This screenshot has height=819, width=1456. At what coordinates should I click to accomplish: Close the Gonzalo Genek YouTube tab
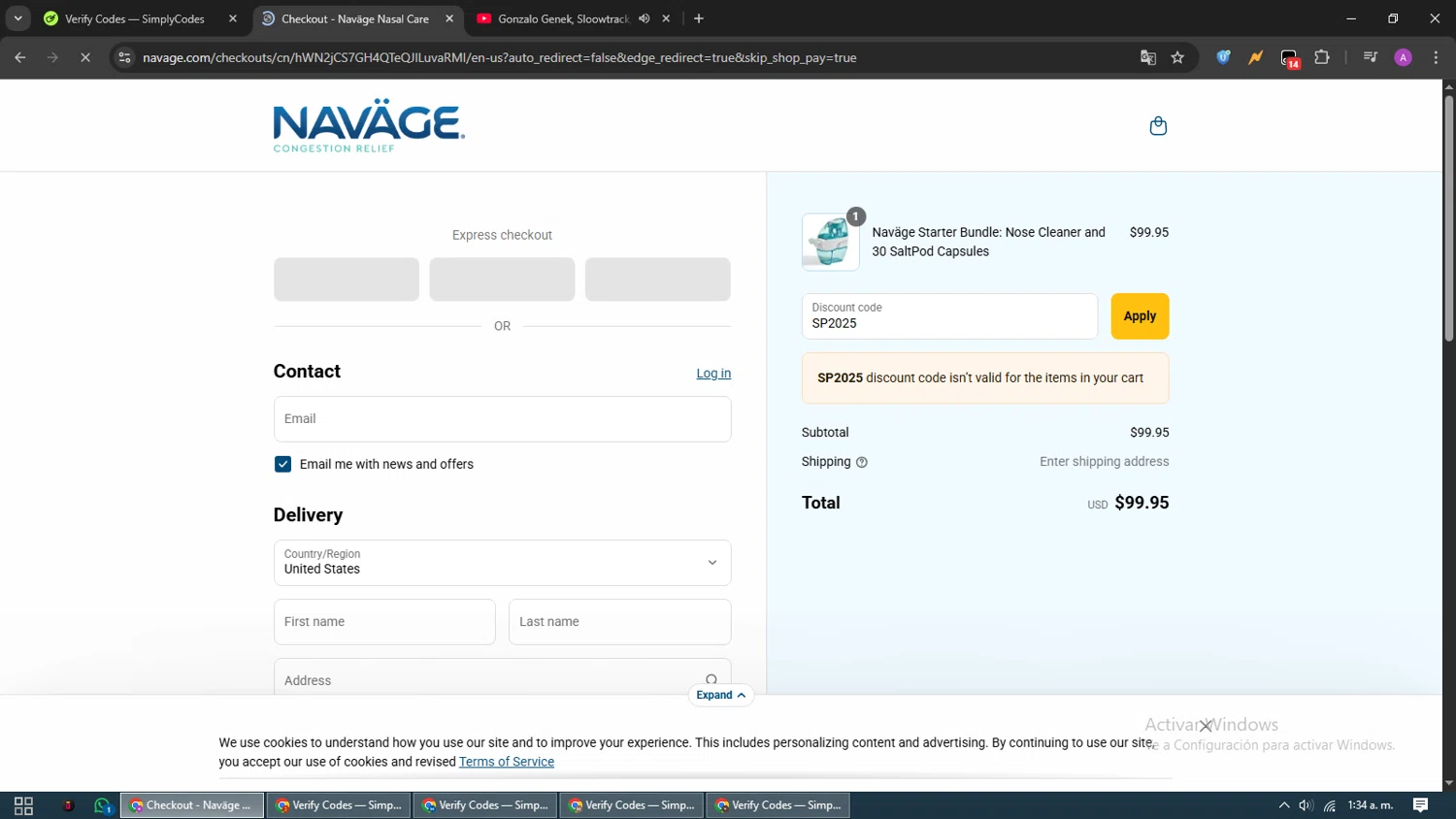point(667,18)
